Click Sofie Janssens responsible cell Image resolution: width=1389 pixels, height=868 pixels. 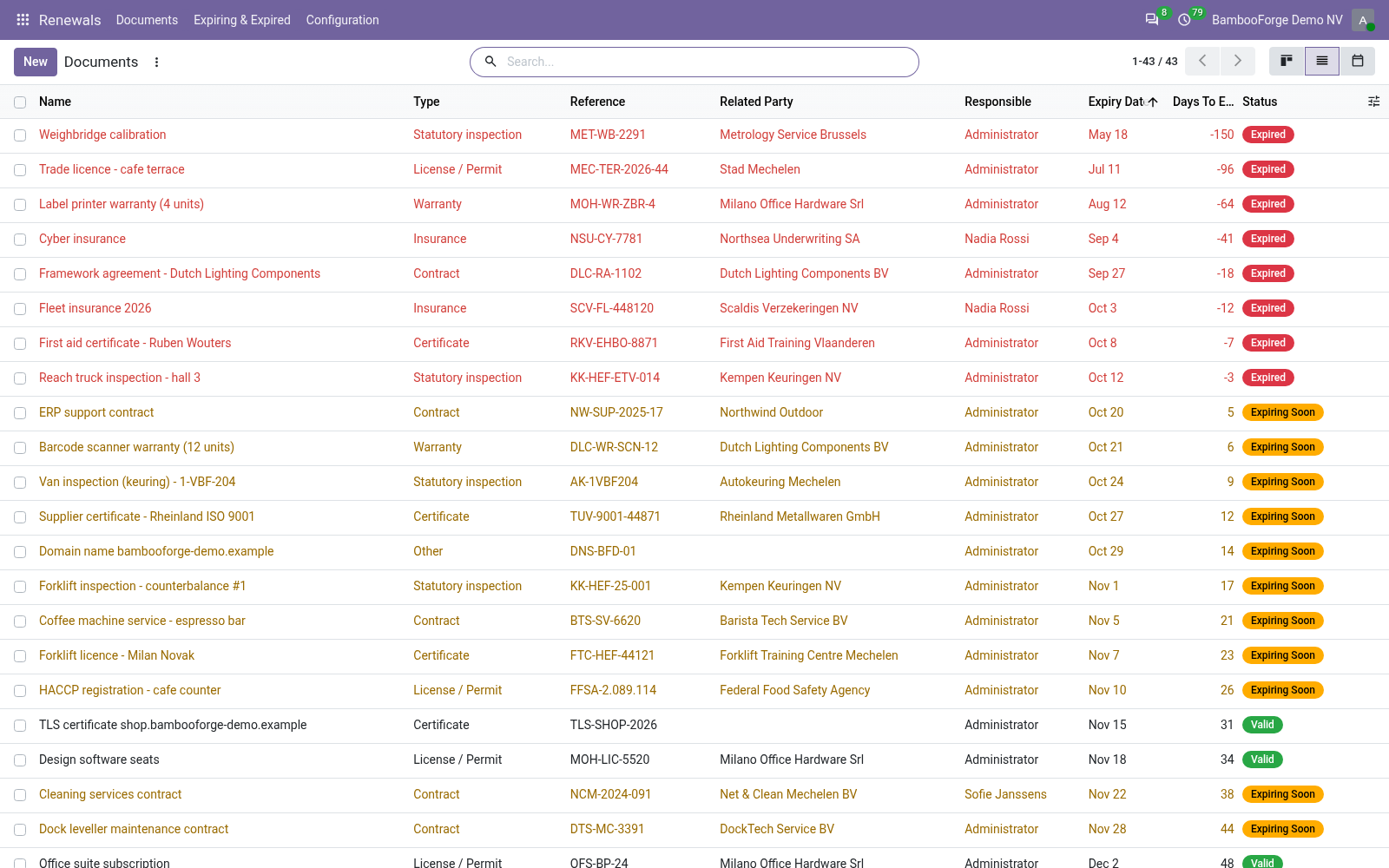pyautogui.click(x=1005, y=794)
